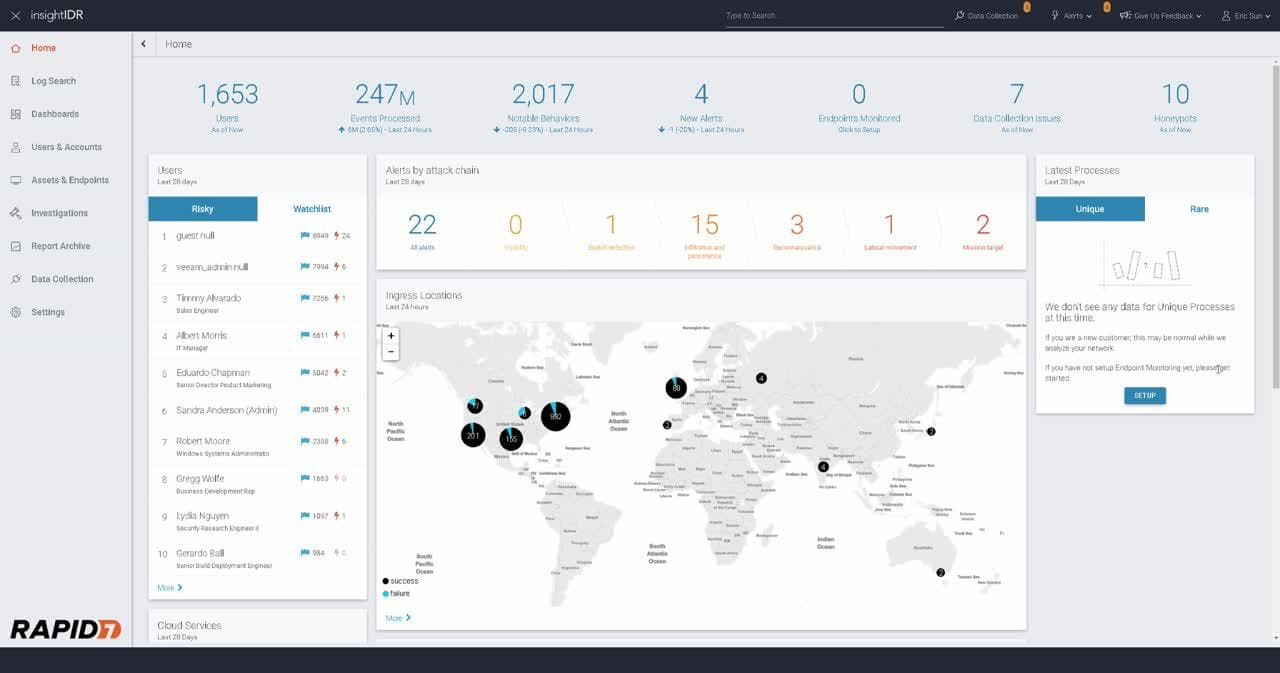The image size is (1280, 673).
Task: Close the navigation menu with the X icon
Action: click(x=15, y=16)
